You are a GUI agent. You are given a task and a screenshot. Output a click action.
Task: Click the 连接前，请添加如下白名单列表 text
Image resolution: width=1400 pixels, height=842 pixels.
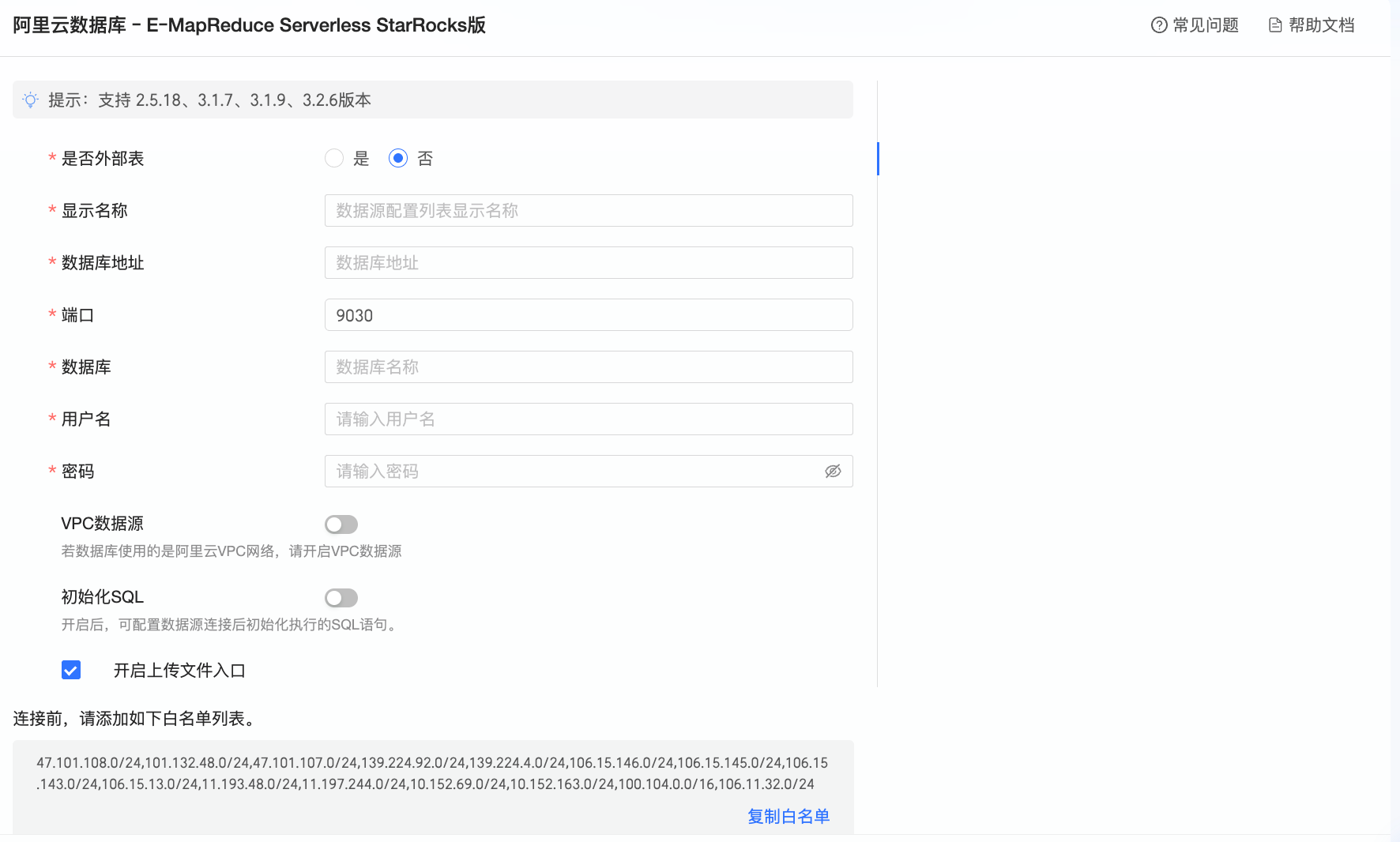134,719
